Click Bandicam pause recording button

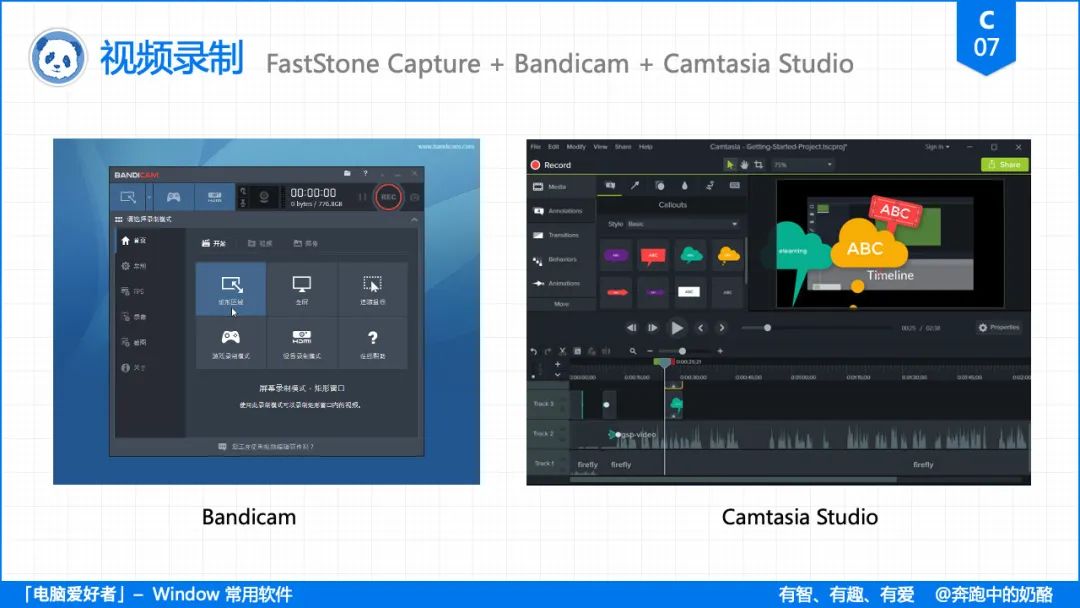362,197
